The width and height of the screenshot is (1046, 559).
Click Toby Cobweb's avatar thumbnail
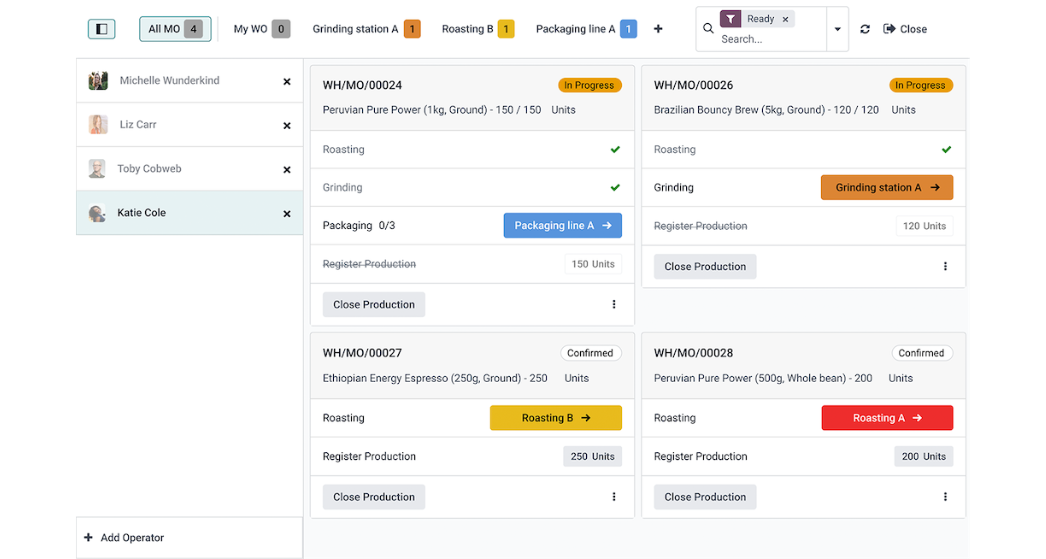pyautogui.click(x=97, y=169)
